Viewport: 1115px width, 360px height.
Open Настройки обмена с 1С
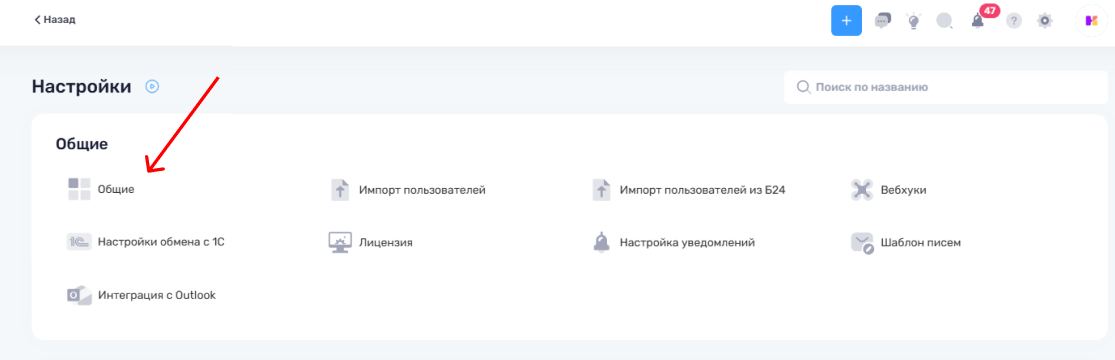[161, 243]
